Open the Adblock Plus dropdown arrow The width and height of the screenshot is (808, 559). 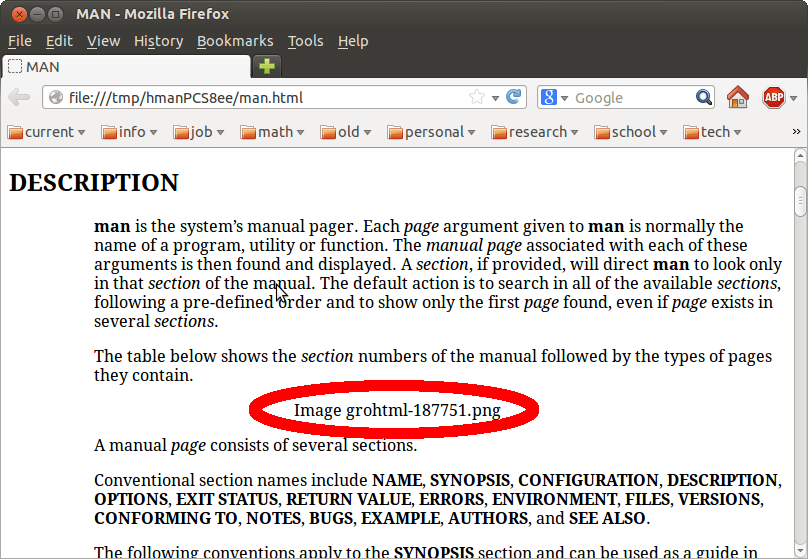point(793,98)
